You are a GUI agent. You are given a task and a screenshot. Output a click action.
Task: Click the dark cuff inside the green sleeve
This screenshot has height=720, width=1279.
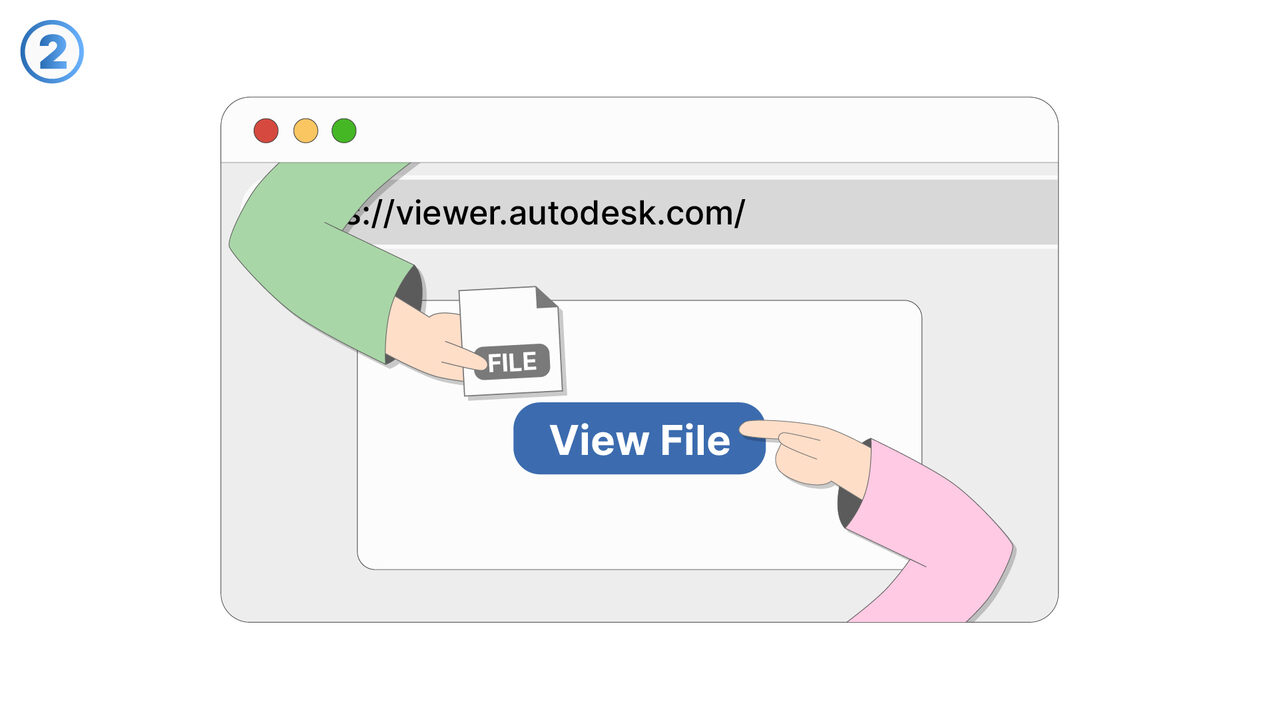click(408, 290)
